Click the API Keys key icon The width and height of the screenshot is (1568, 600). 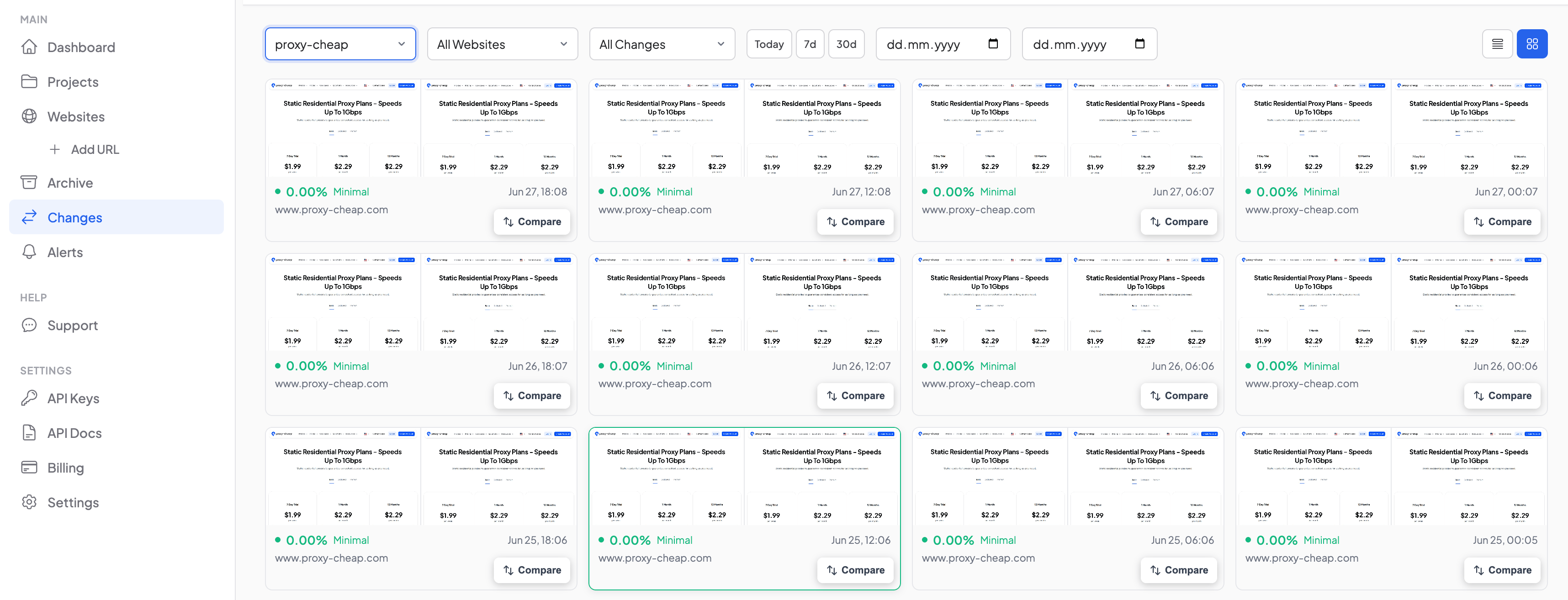[x=29, y=398]
